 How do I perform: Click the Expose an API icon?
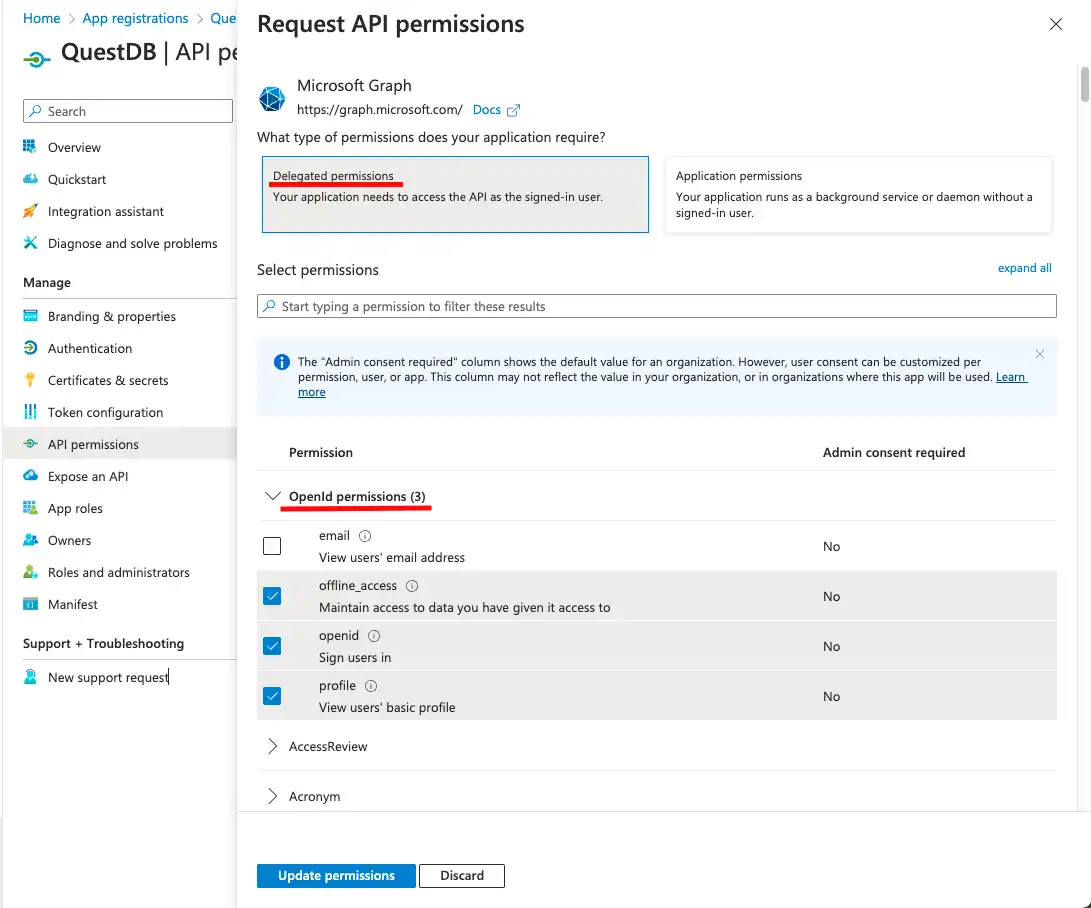32,476
